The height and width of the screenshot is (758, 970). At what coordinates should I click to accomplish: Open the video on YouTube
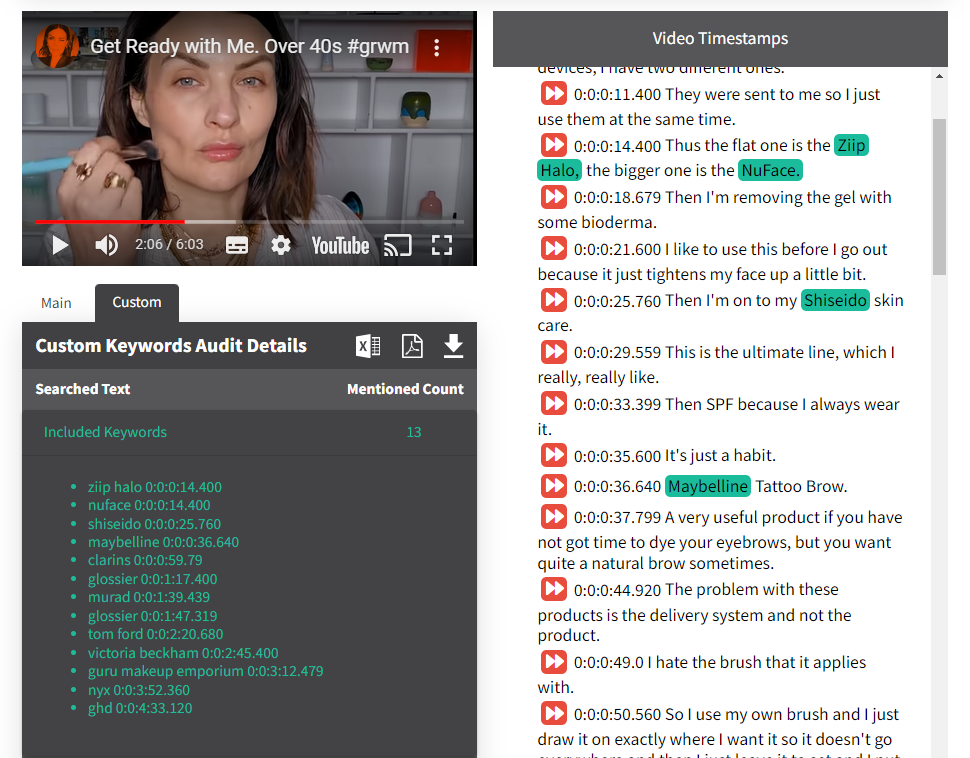340,246
